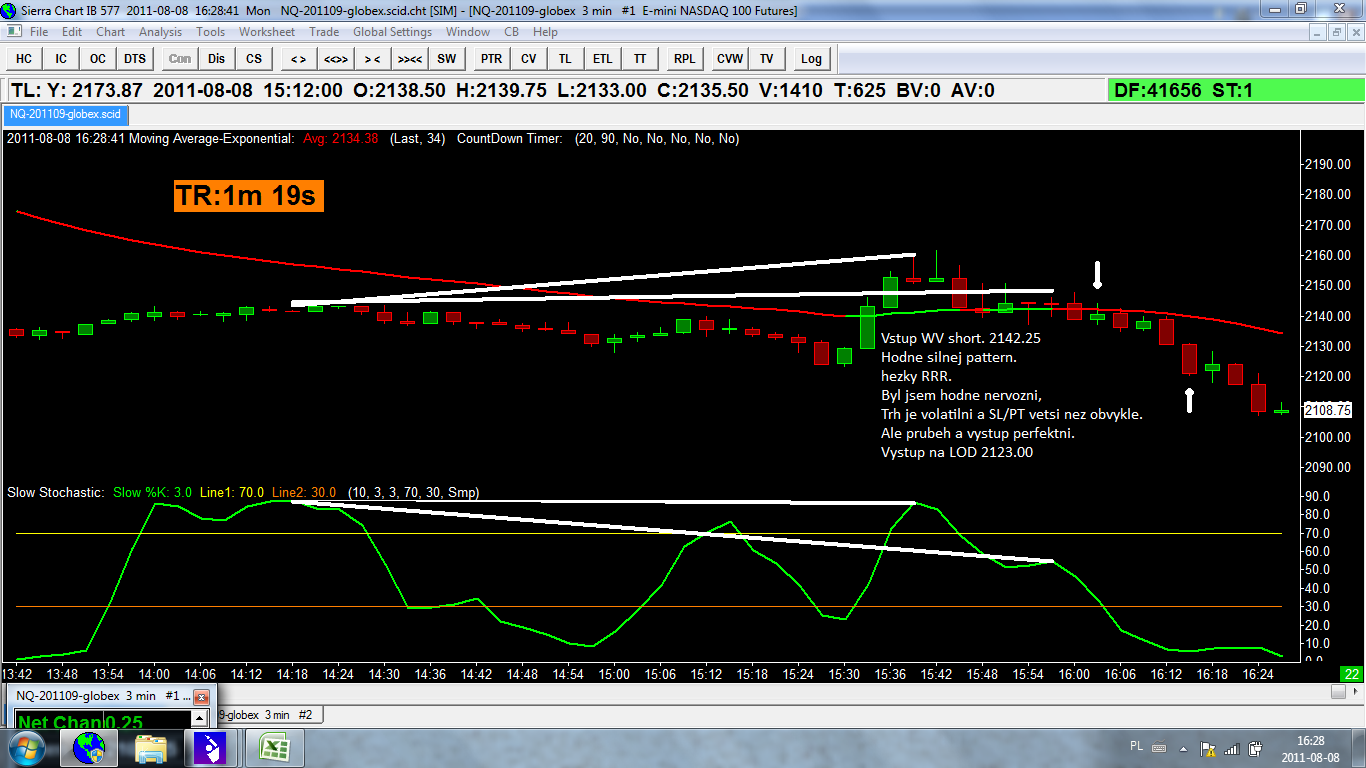Click the IC toolbar button
1366x768 pixels.
pyautogui.click(x=61, y=59)
